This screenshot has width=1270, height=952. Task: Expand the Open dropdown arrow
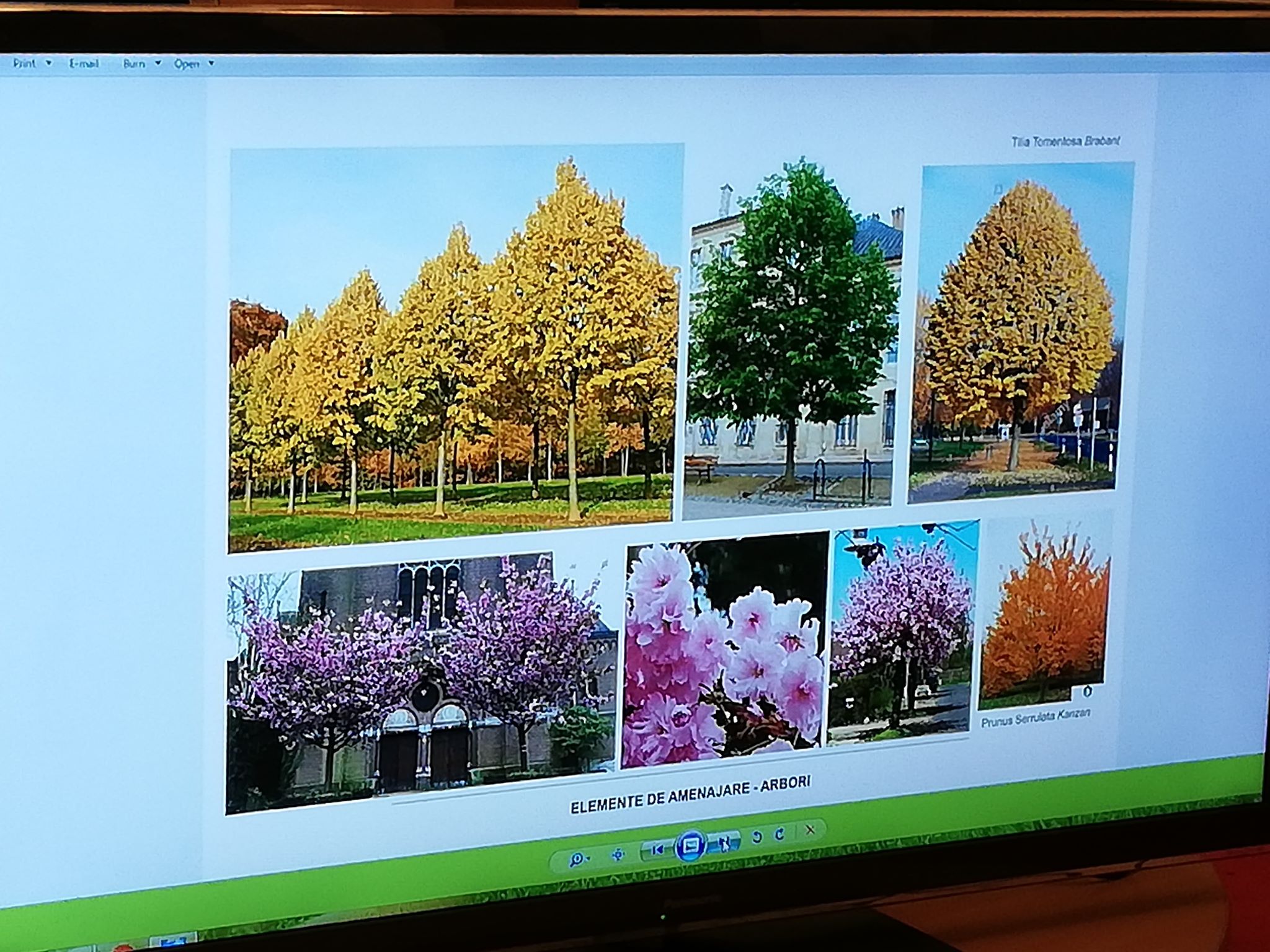211,63
